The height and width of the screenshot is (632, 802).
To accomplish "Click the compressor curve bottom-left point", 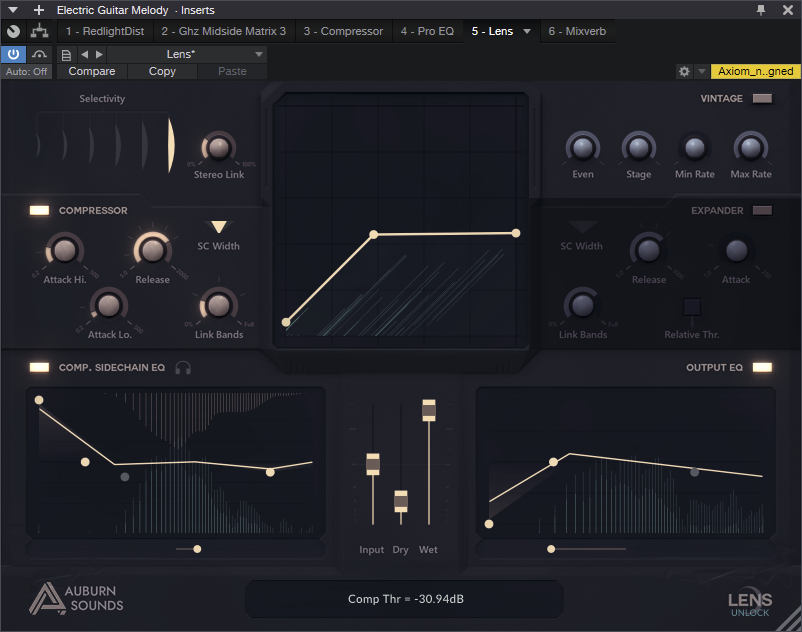I will (x=286, y=322).
